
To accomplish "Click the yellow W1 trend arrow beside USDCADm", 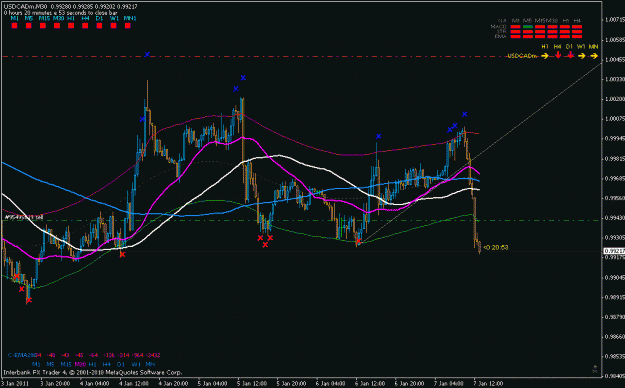I will click(582, 56).
